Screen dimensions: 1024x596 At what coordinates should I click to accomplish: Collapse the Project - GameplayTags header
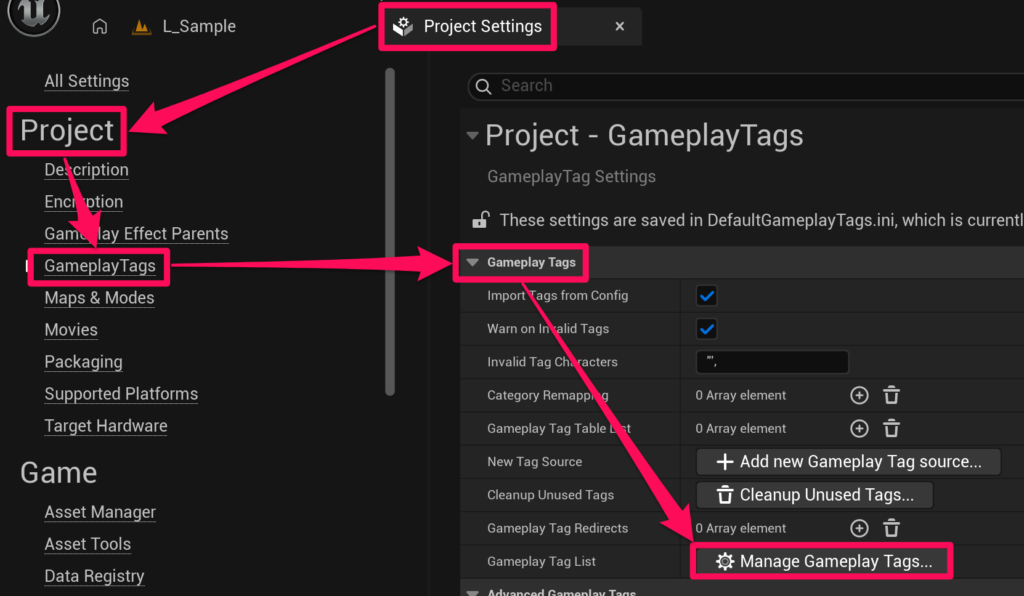(x=472, y=136)
